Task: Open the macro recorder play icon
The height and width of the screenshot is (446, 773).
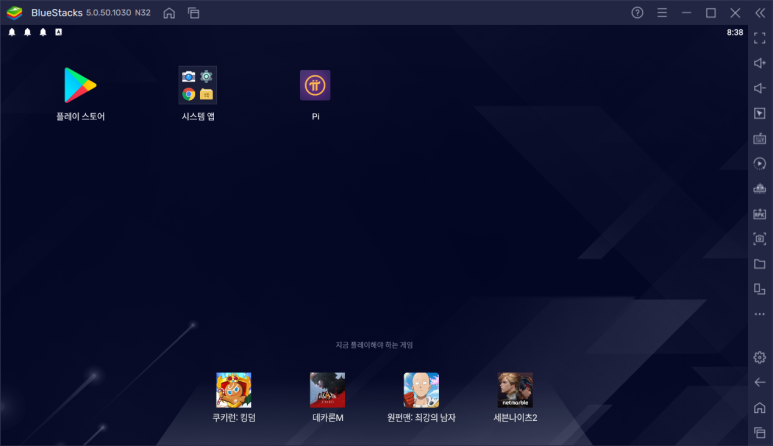Action: point(760,164)
